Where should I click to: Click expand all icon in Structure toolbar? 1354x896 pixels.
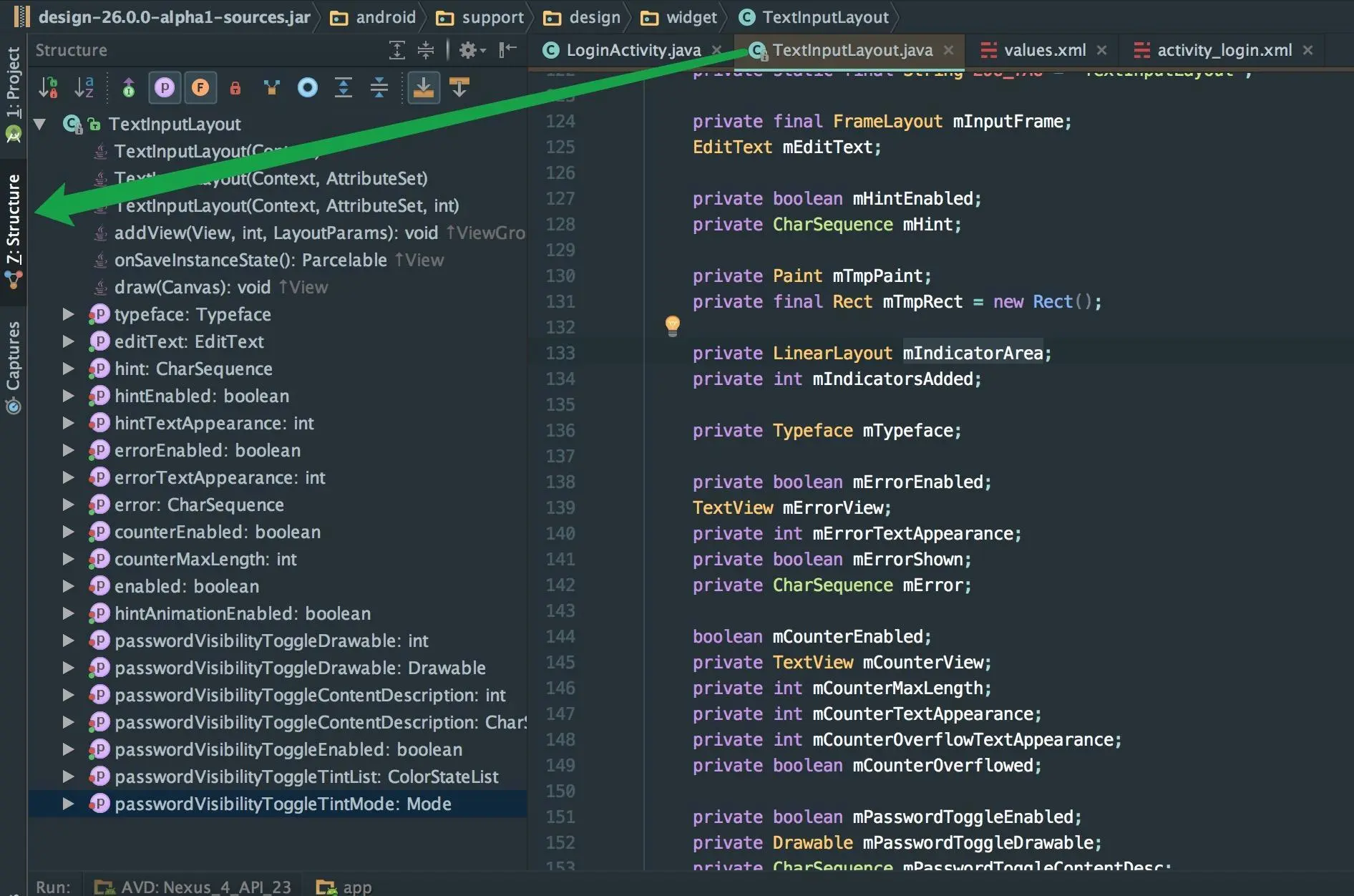344,87
